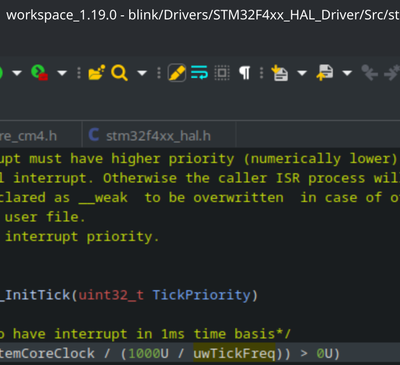Screen dimensions: 400x365
Task: Click the External Tools run icon
Action: [x=39, y=72]
